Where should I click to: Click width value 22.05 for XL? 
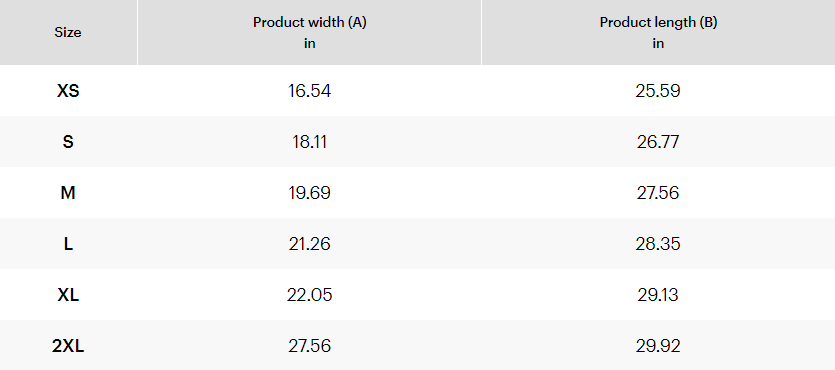tap(309, 295)
